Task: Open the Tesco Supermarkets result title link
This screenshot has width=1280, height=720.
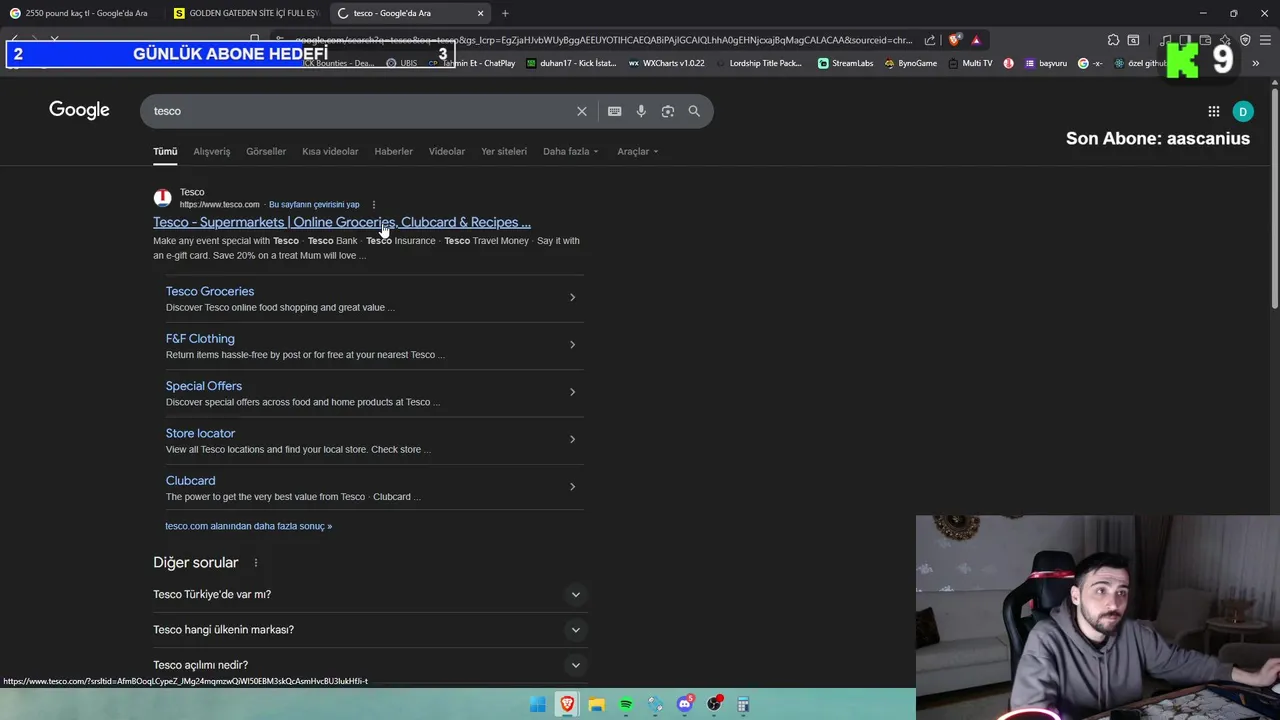Action: tap(342, 222)
